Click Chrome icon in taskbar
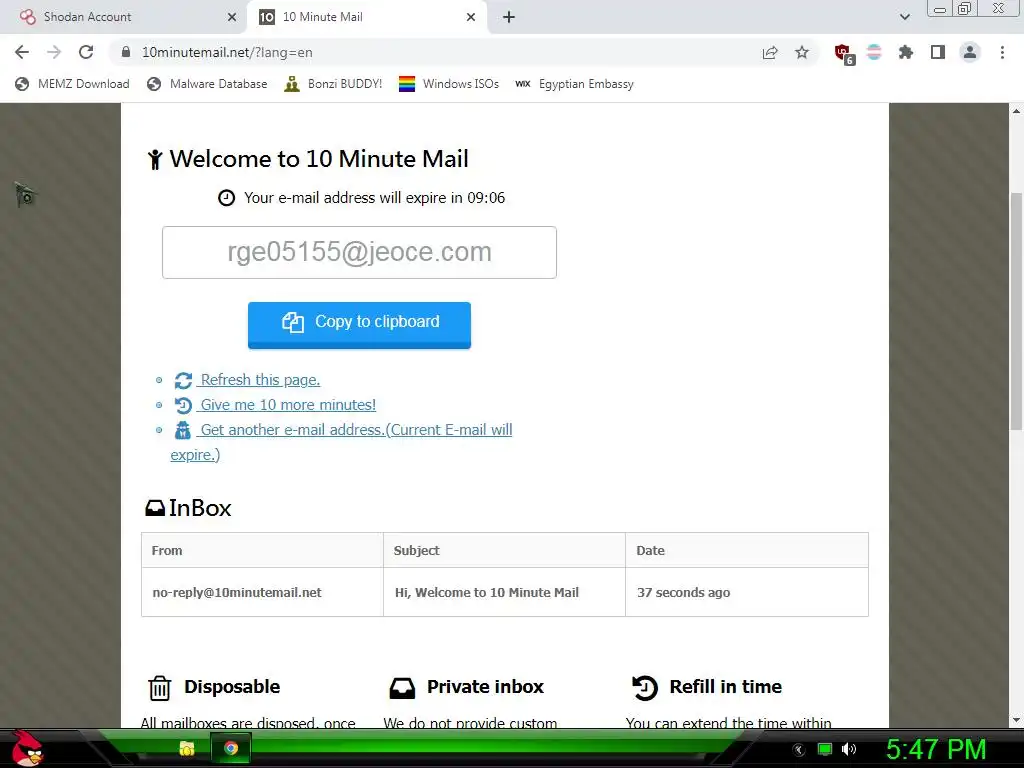The height and width of the screenshot is (768, 1024). (231, 748)
